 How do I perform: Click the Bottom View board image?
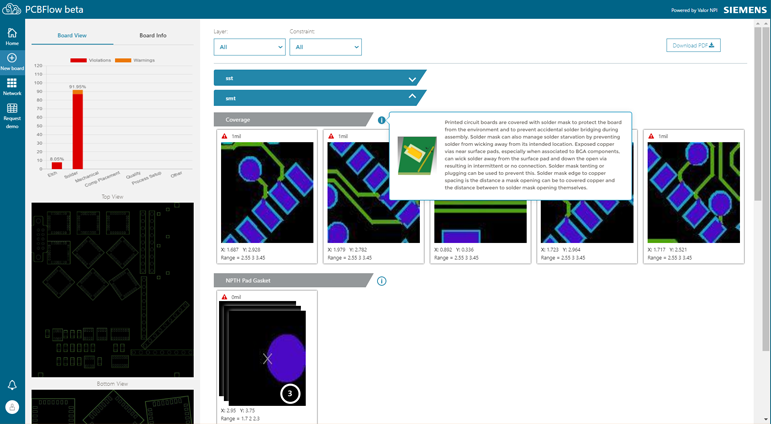coord(113,407)
